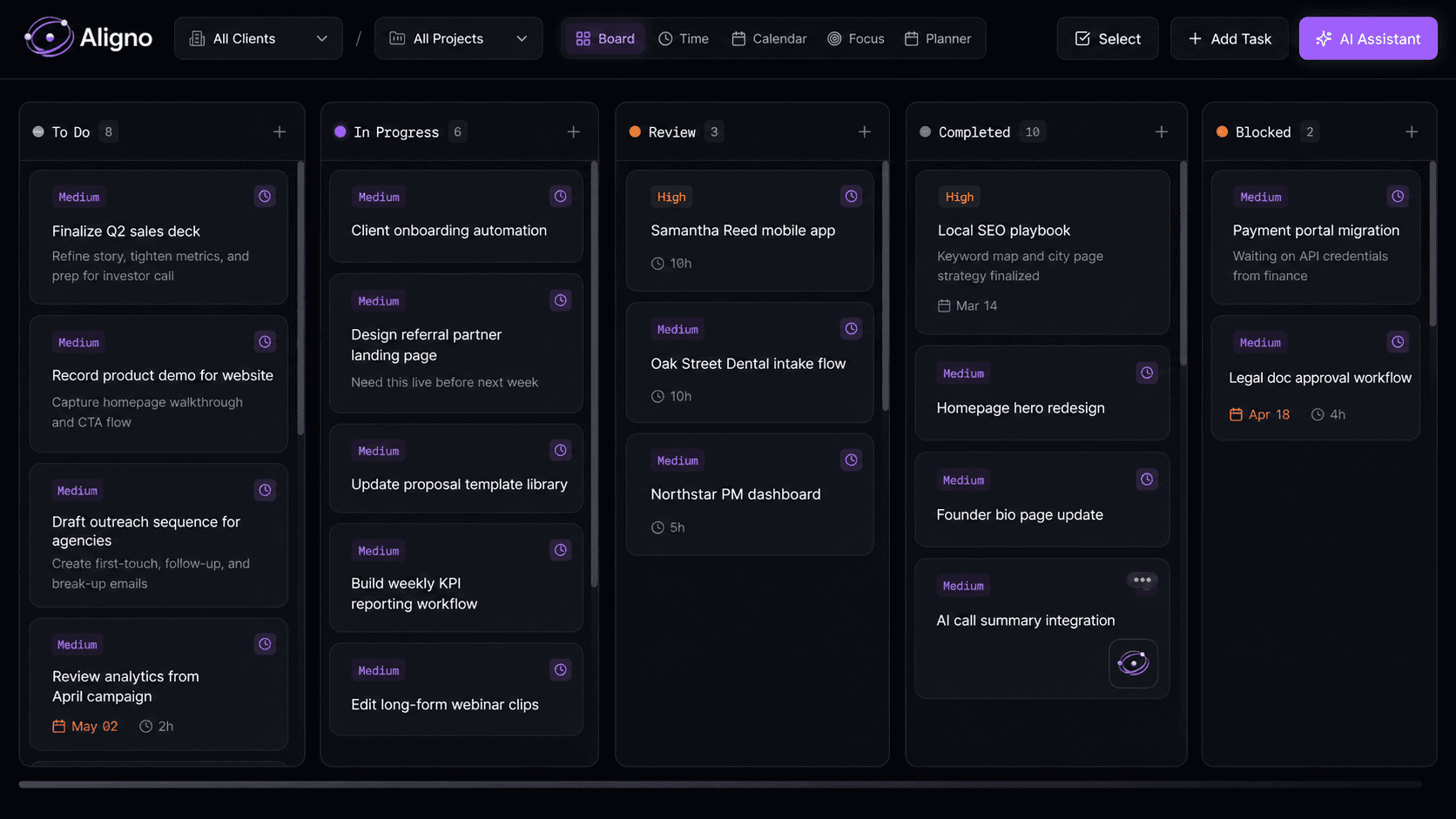Viewport: 1456px width, 819px height.
Task: Switch to the Time view
Action: pyautogui.click(x=684, y=38)
